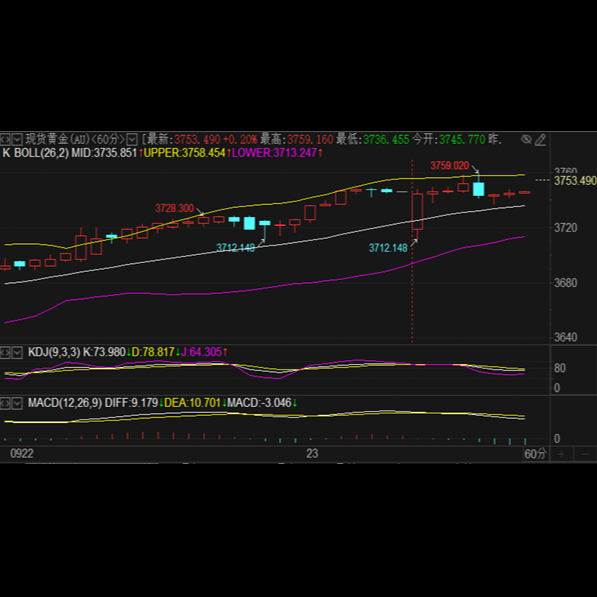Click the right-hand 3712.148 low price label

tap(388, 248)
